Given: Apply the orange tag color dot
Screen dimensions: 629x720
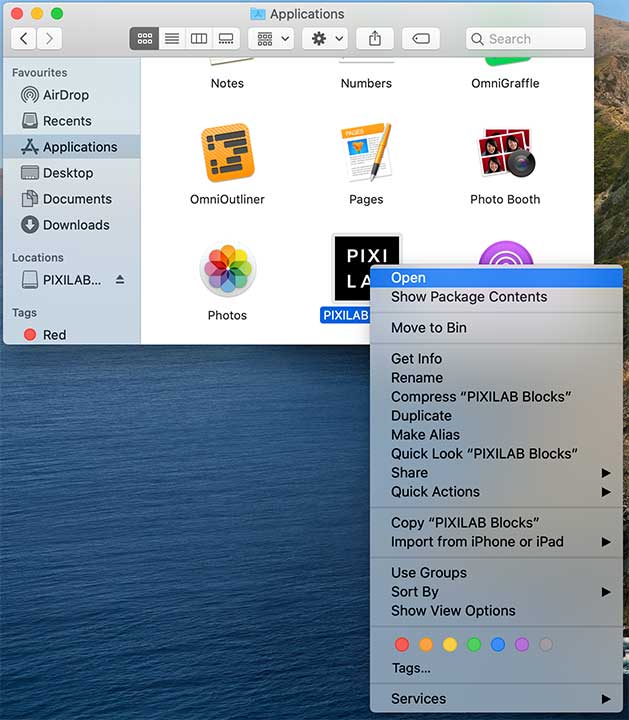Looking at the screenshot, I should pyautogui.click(x=426, y=644).
